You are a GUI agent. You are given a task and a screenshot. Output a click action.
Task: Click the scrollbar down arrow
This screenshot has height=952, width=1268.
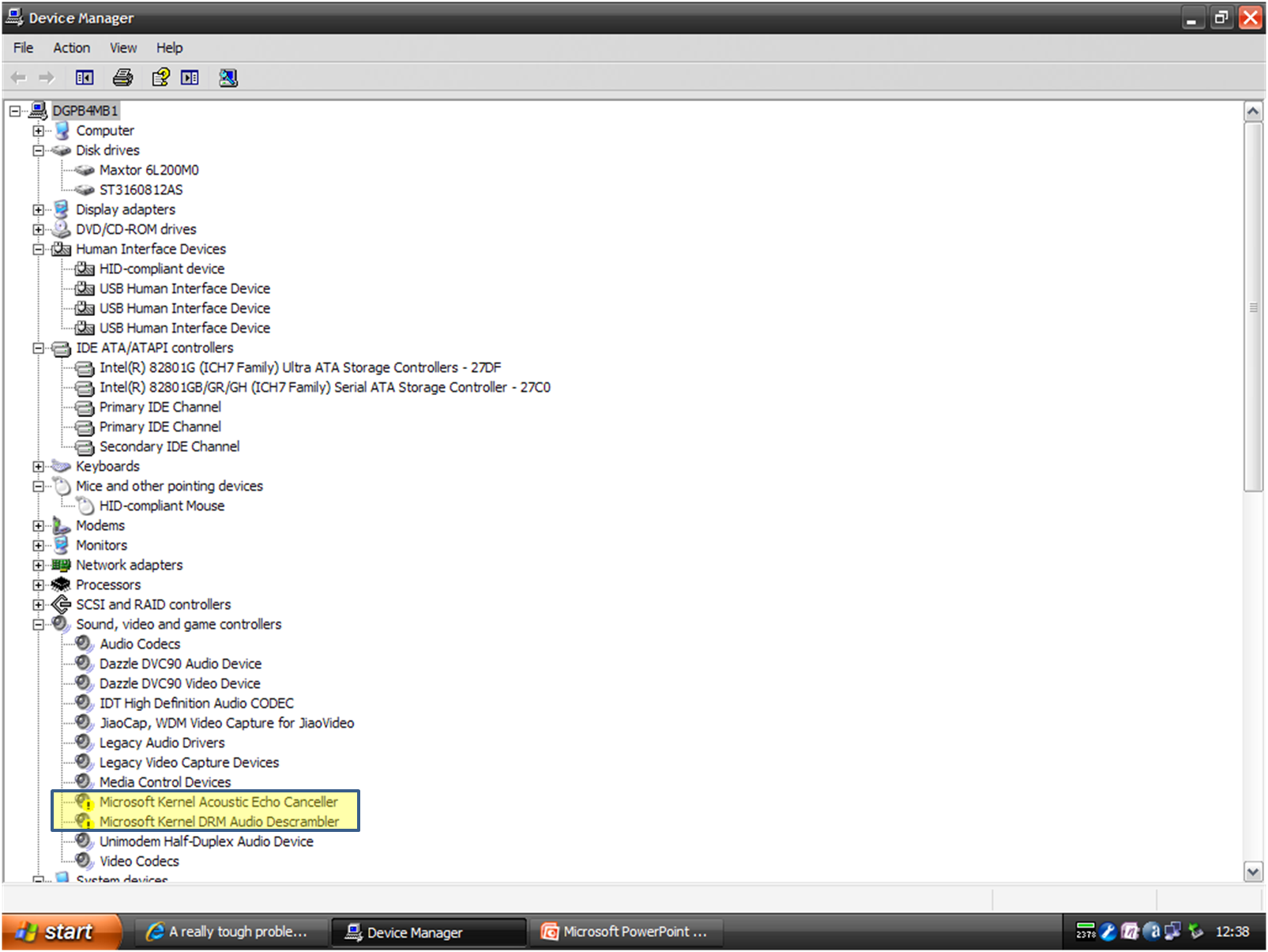(1253, 871)
